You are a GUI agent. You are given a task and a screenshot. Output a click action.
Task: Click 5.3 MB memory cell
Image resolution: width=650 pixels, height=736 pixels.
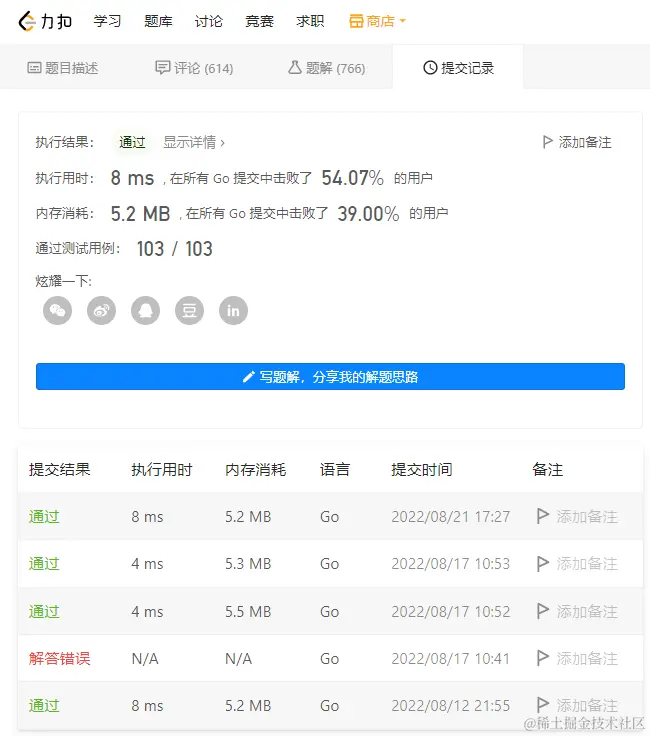248,564
